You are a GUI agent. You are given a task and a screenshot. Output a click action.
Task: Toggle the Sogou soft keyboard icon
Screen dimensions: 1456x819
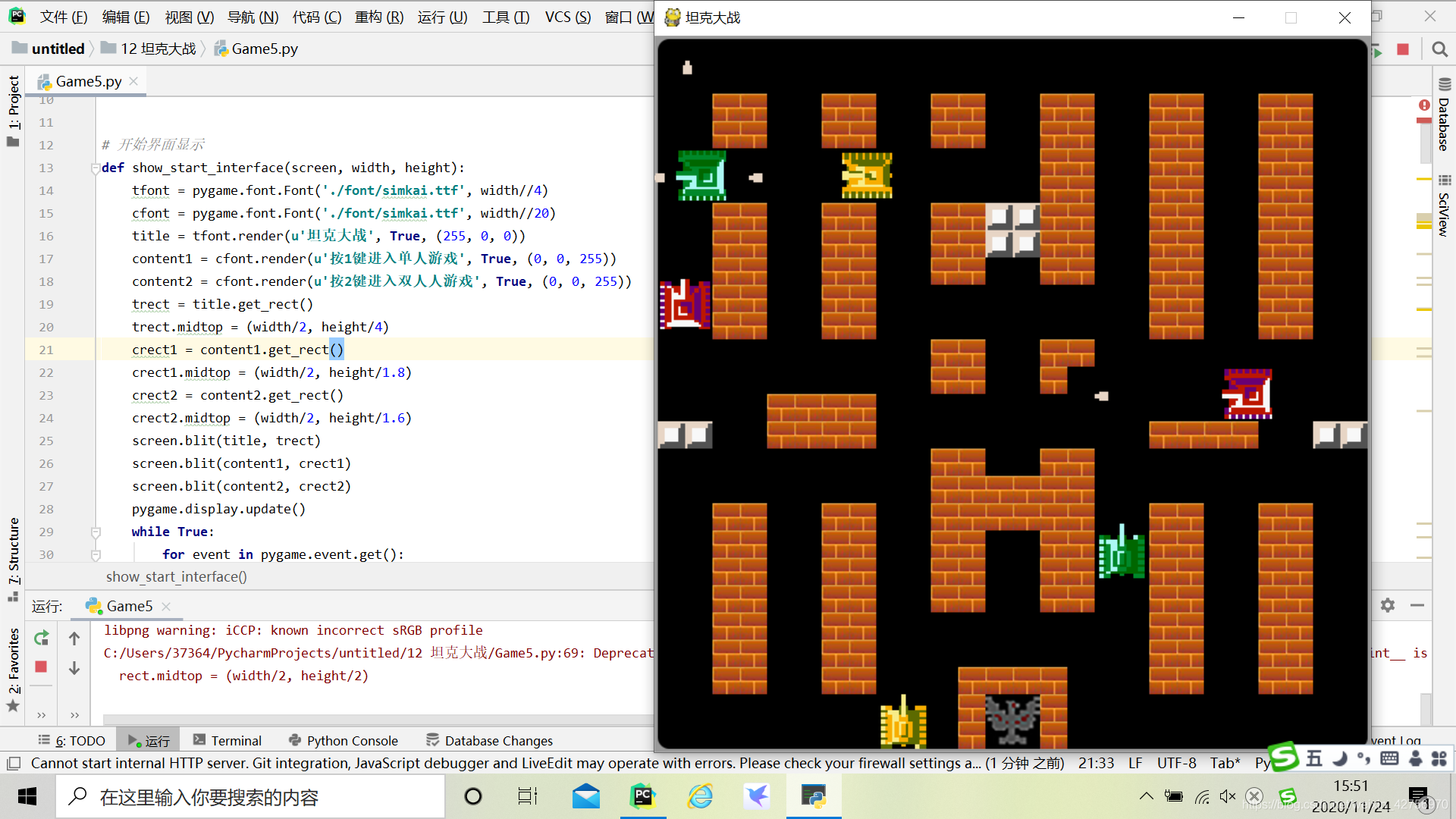pyautogui.click(x=1391, y=758)
